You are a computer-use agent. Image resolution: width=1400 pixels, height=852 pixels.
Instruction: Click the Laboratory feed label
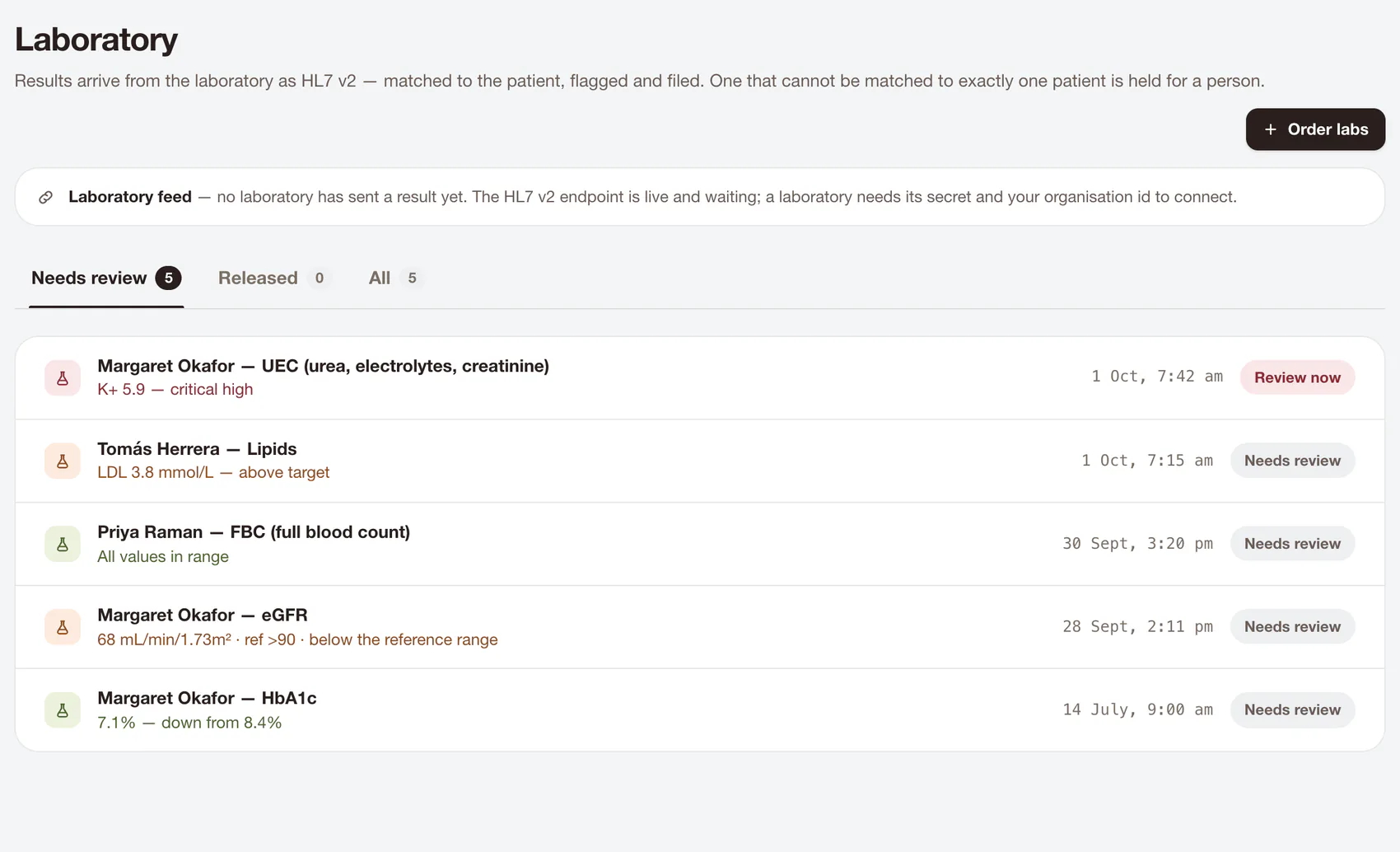130,197
